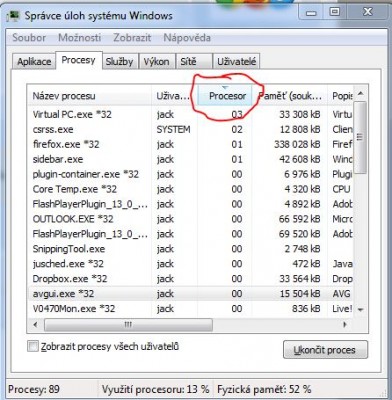
Task: Click the 69 520 kB memory value
Action: (x=299, y=234)
